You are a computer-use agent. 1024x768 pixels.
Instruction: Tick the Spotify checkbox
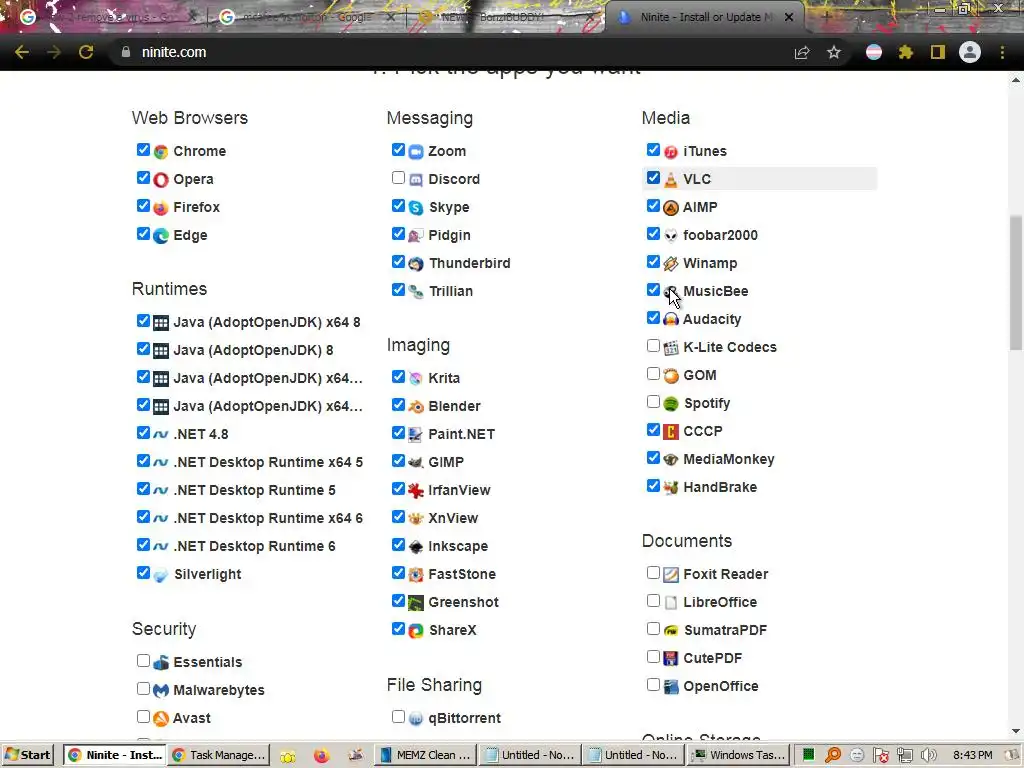(x=653, y=402)
